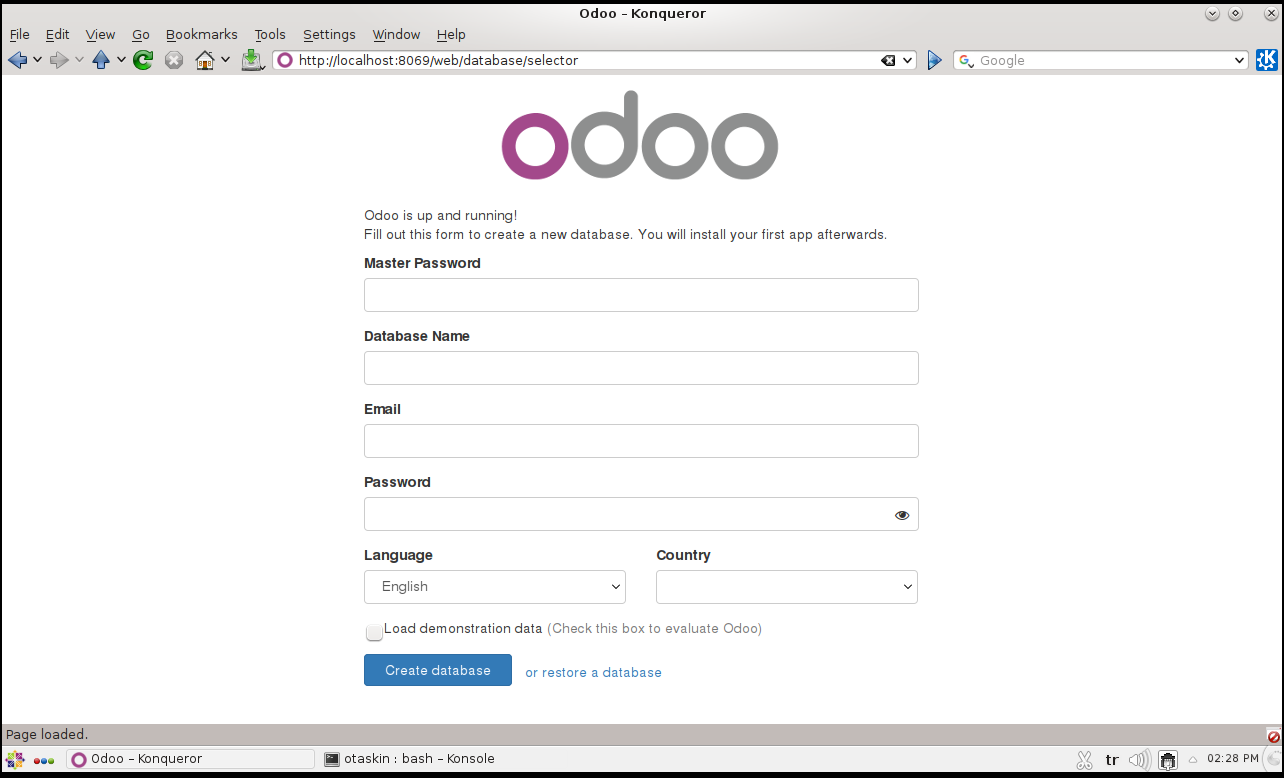The image size is (1284, 778).
Task: Check Load demonstration data checkbox
Action: point(374,632)
